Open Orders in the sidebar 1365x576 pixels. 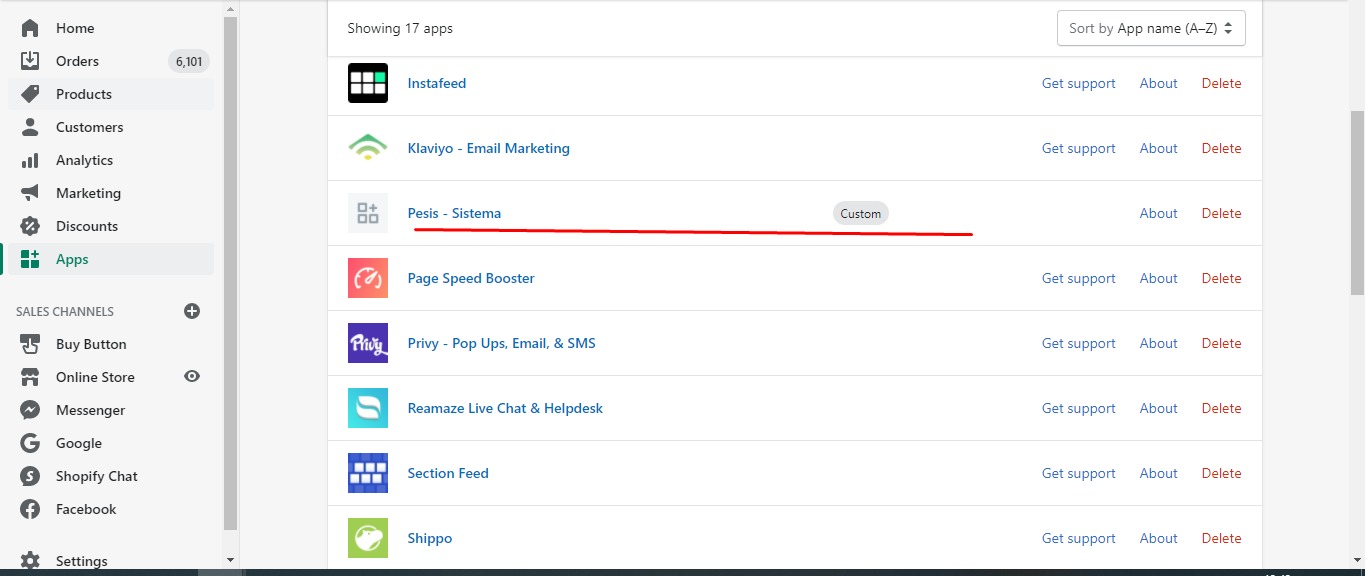(x=77, y=61)
